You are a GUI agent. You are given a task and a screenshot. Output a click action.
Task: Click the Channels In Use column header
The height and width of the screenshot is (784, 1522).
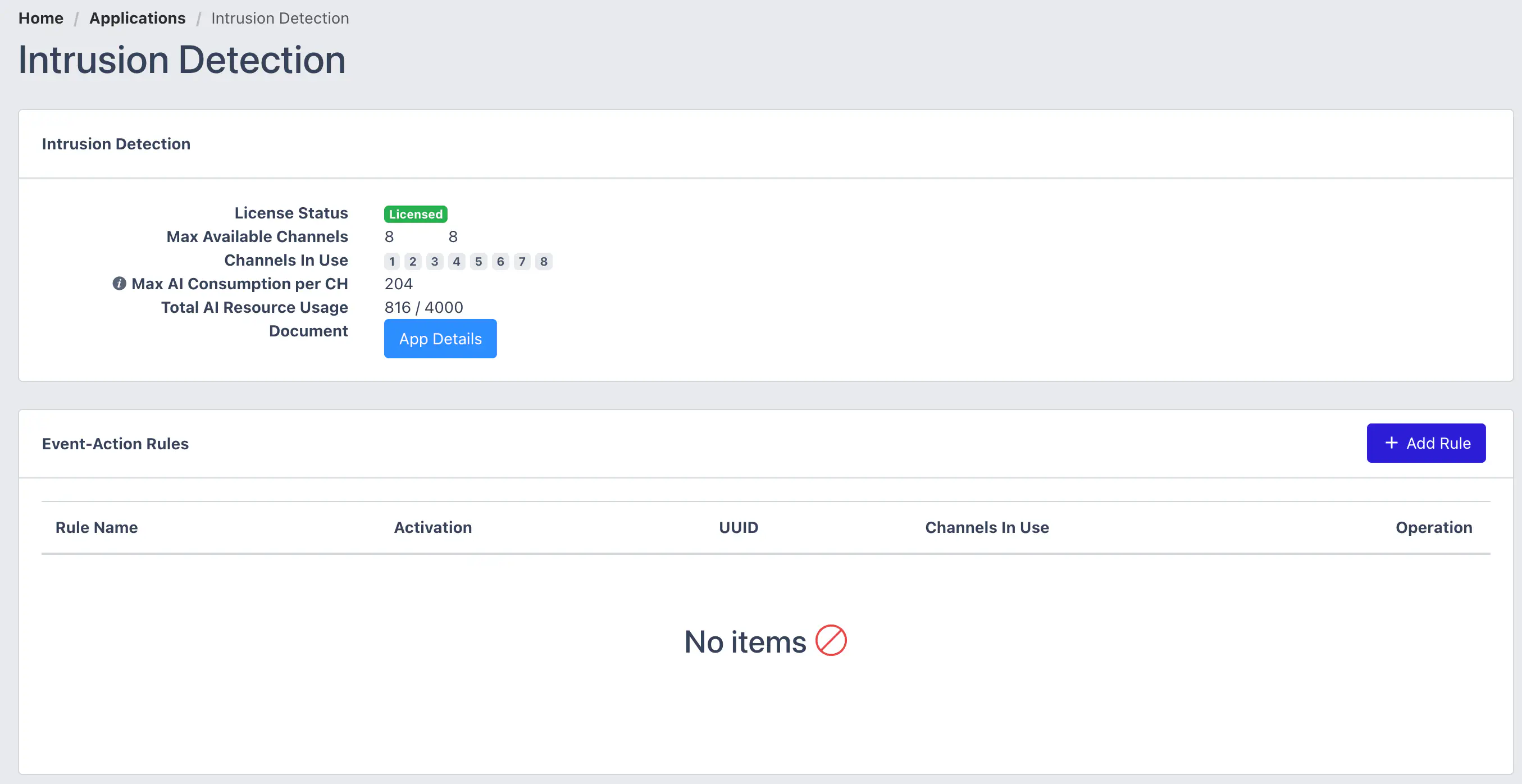coord(987,527)
